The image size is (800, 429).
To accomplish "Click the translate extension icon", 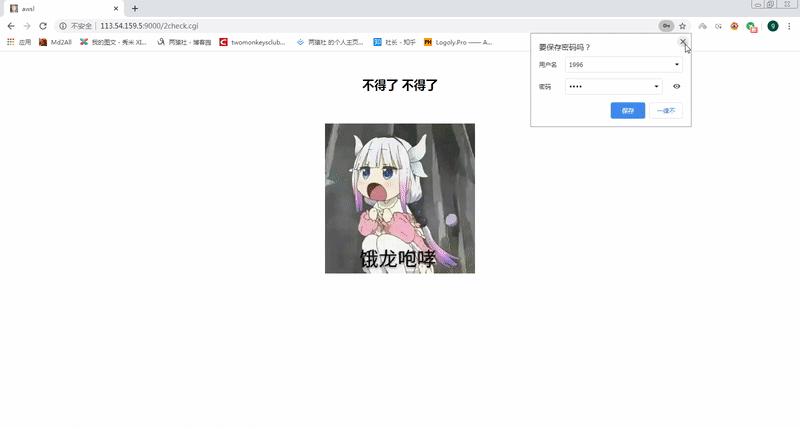I will 718,26.
